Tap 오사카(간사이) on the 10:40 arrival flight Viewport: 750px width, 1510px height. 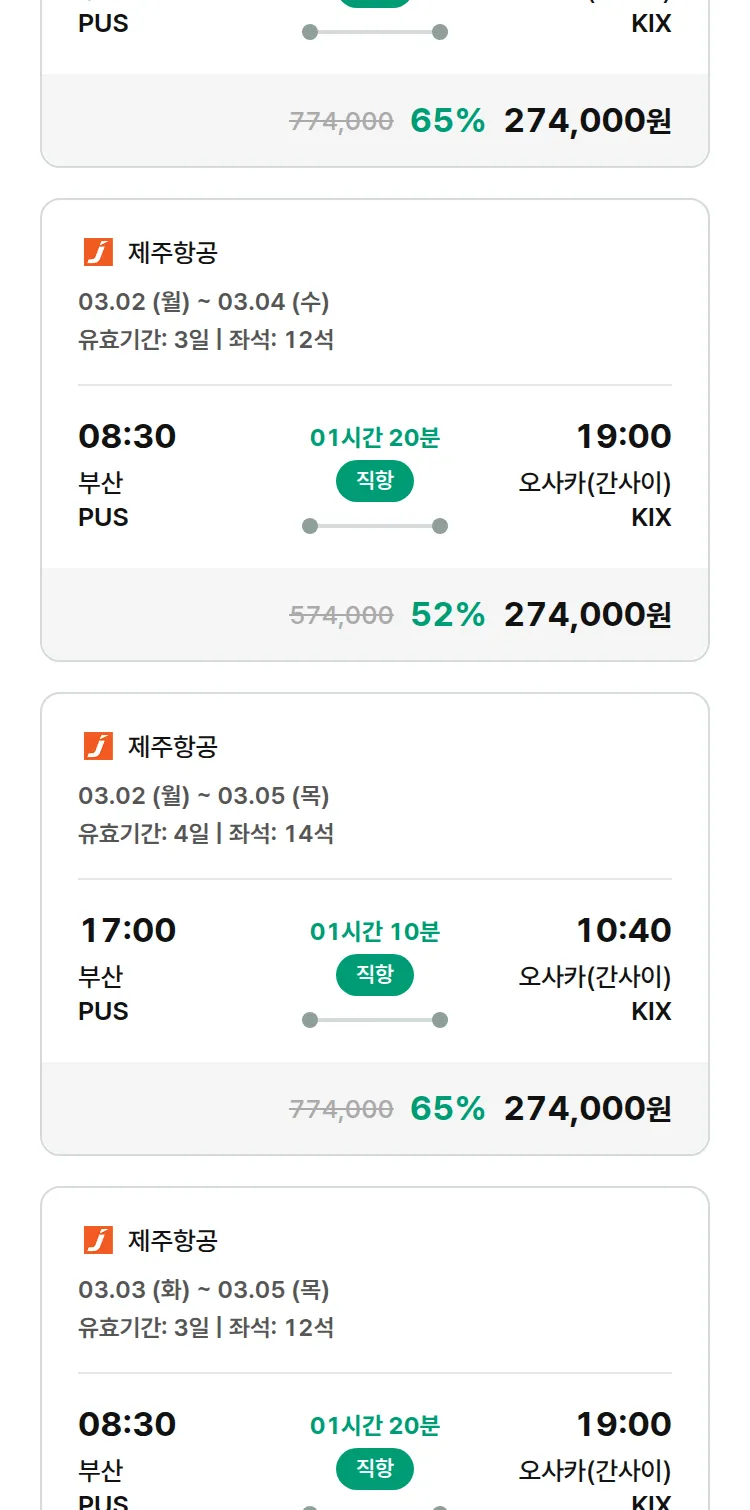pyautogui.click(x=594, y=976)
